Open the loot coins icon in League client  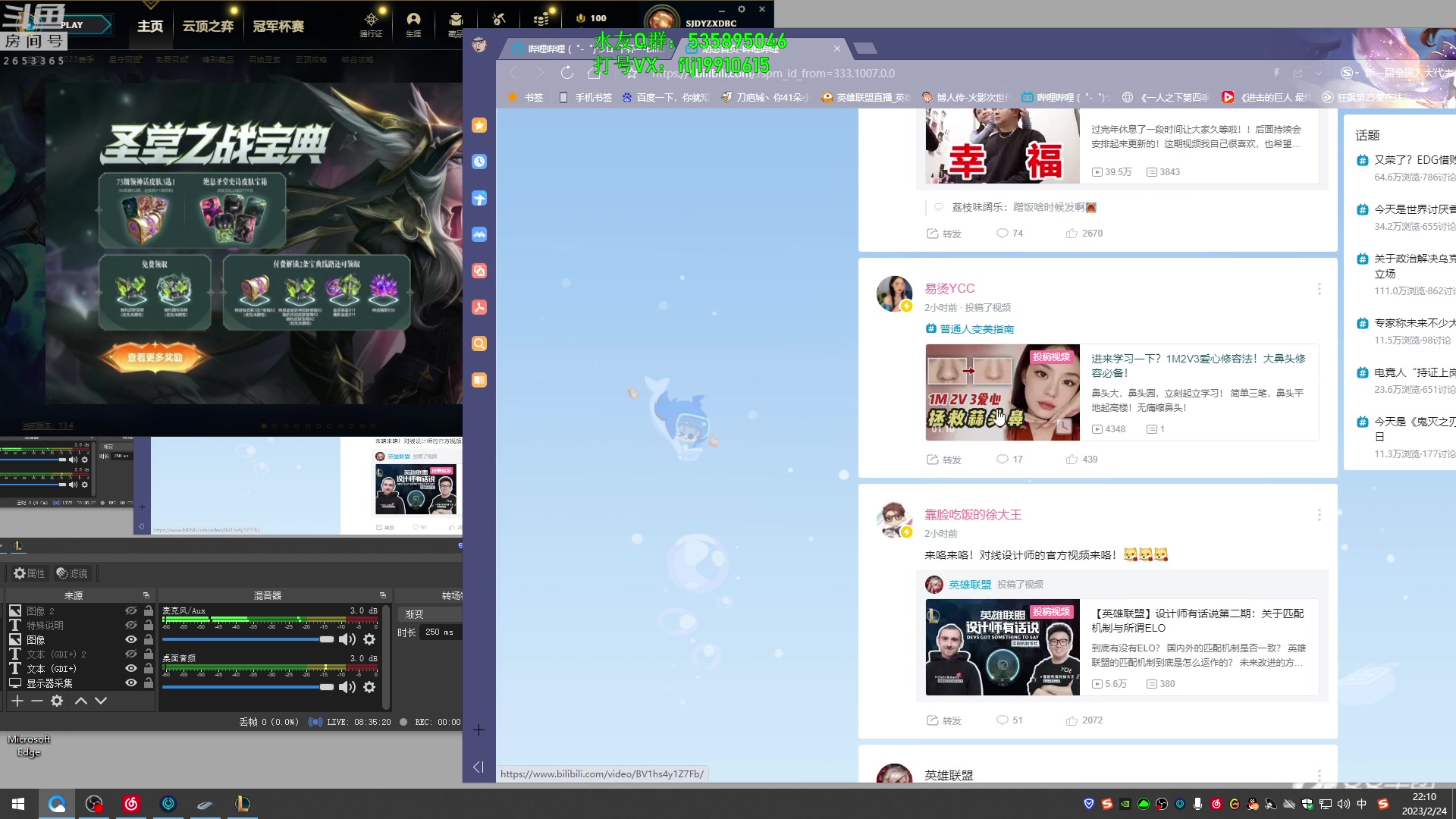coord(541,19)
